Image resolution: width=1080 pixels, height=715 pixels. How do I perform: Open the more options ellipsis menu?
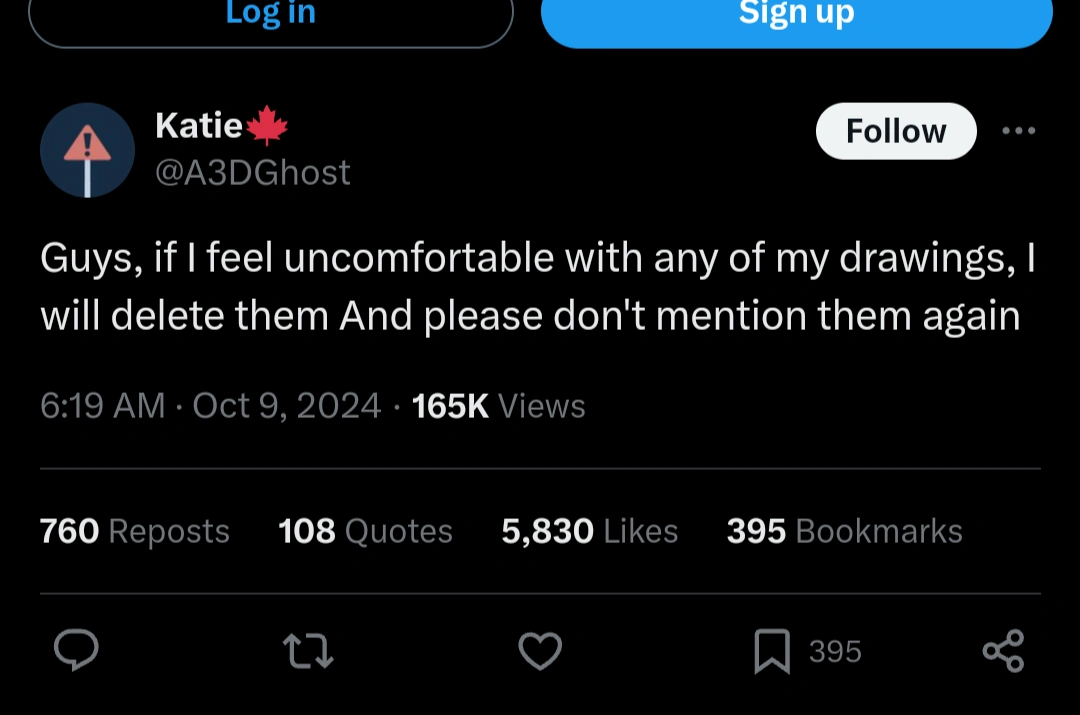[1019, 131]
